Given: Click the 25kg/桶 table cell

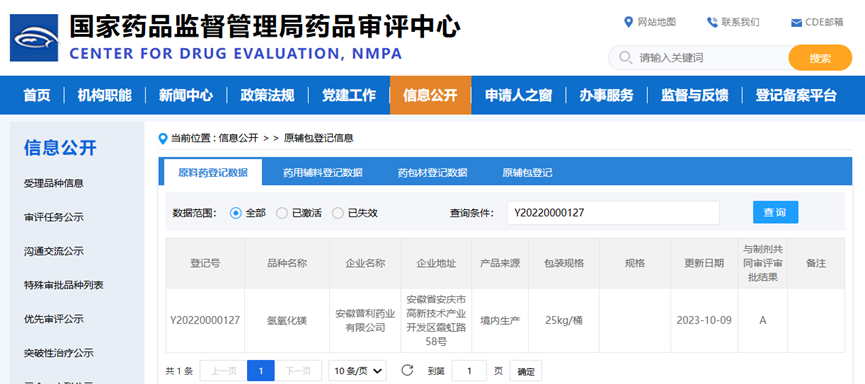Looking at the screenshot, I should coord(563,320).
